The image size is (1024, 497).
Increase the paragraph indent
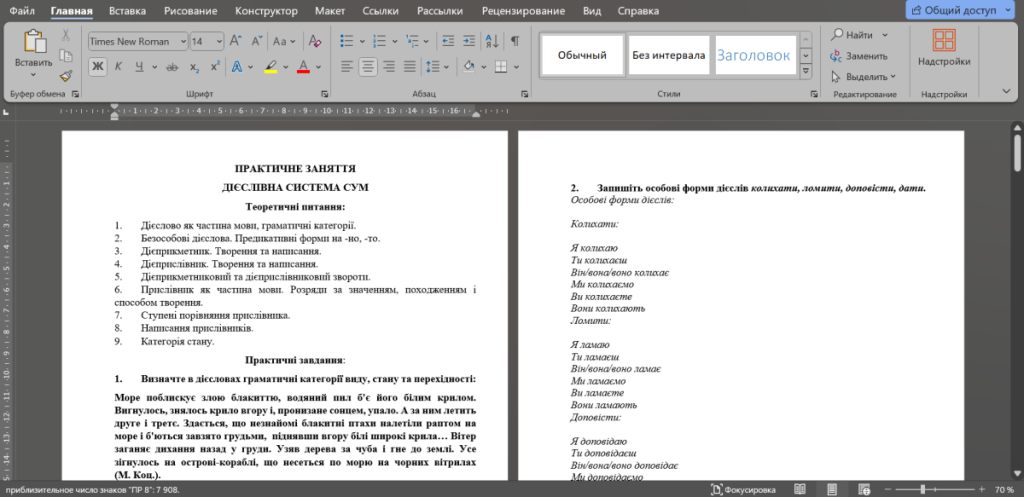tap(468, 42)
